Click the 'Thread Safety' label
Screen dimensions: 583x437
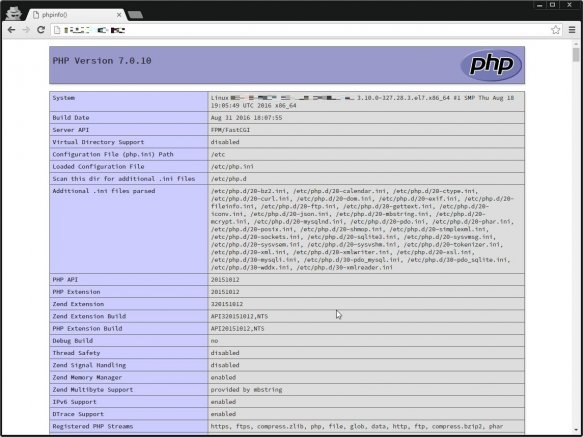point(76,353)
